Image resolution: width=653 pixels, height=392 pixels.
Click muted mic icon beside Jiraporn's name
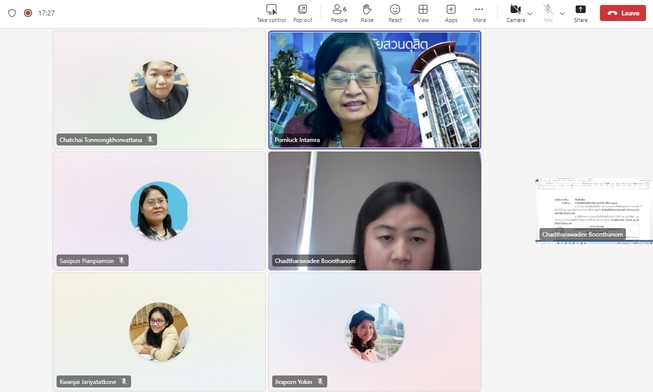(320, 382)
